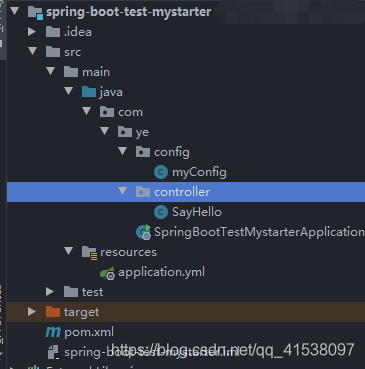This screenshot has width=365, height=369.
Task: Collapse the controller package arrow
Action: (123, 191)
